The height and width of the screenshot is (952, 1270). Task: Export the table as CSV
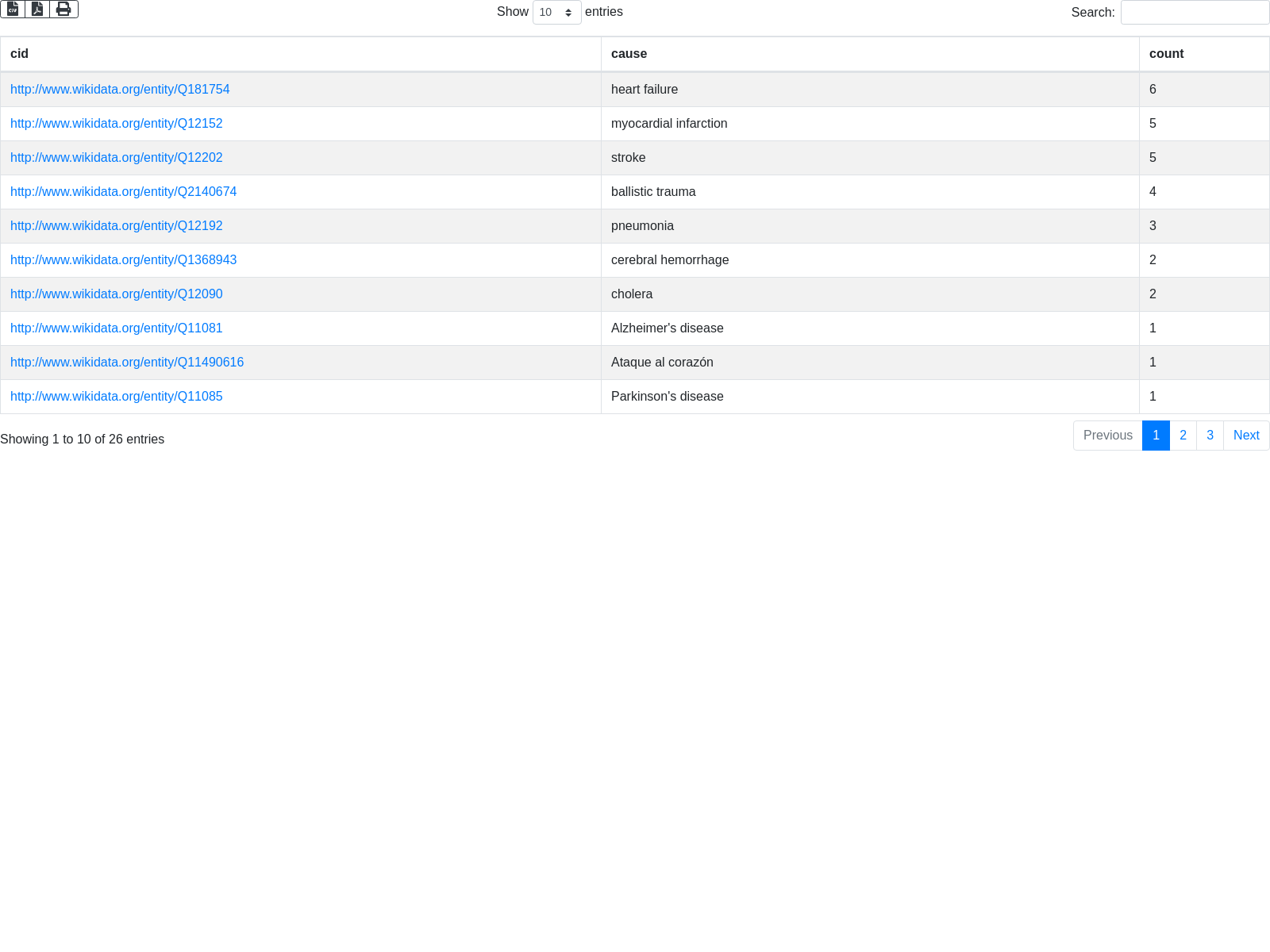(13, 9)
